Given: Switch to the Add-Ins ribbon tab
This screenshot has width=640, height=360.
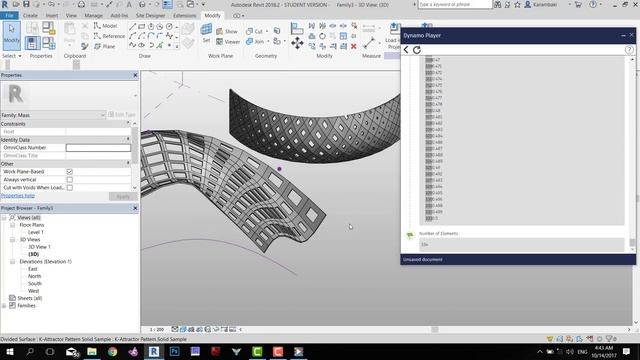Looking at the screenshot, I should (x=119, y=16).
